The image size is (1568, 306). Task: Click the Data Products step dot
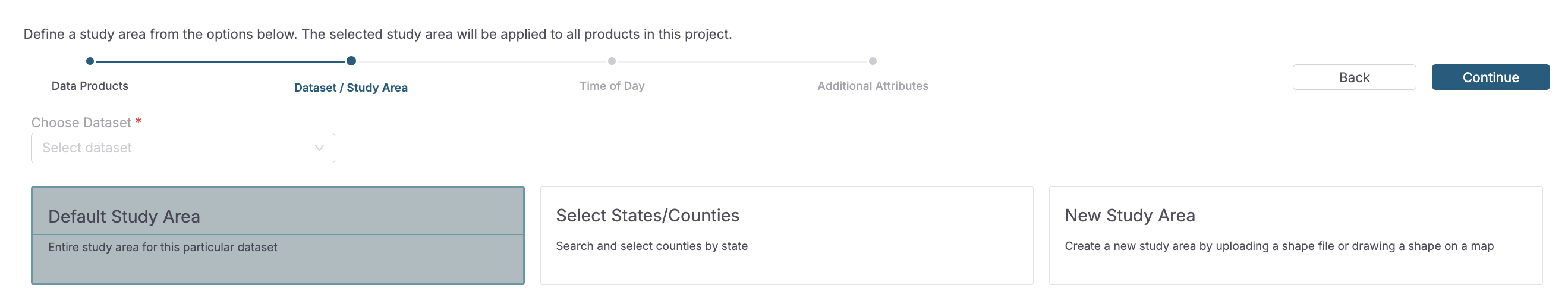90,61
